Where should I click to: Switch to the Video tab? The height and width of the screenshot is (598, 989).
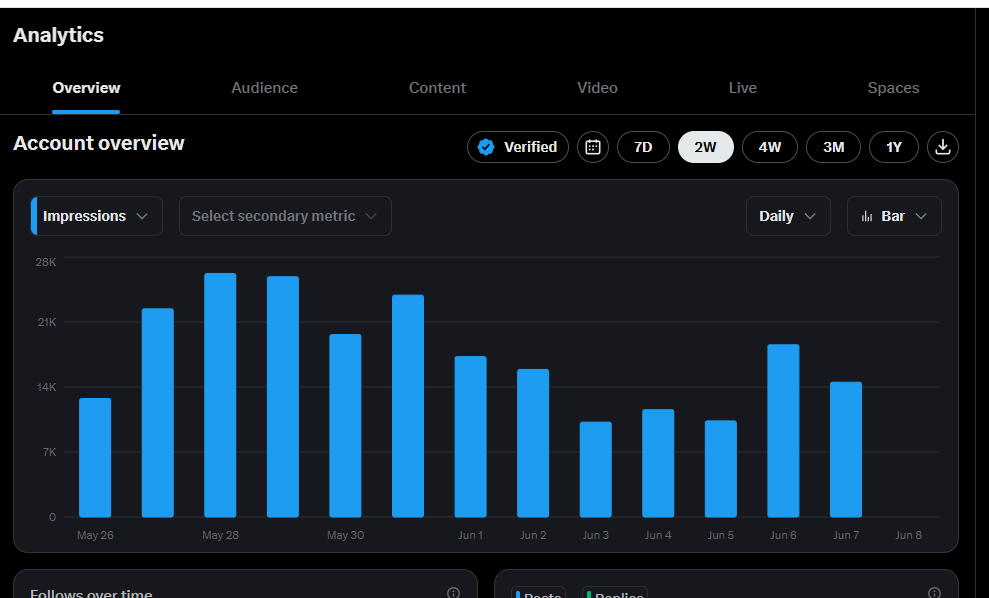click(x=597, y=88)
